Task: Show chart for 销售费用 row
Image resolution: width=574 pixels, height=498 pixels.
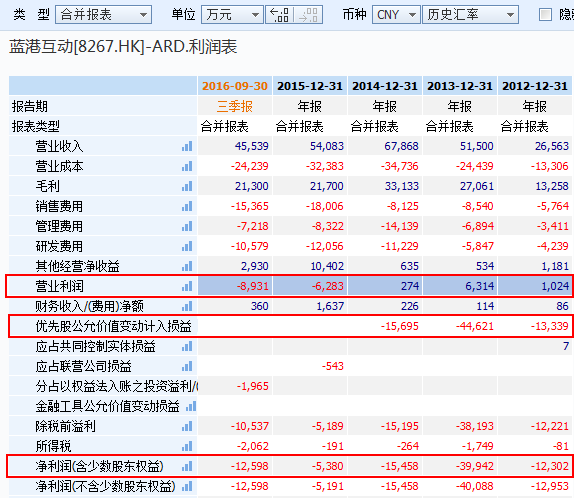Action: (187, 207)
